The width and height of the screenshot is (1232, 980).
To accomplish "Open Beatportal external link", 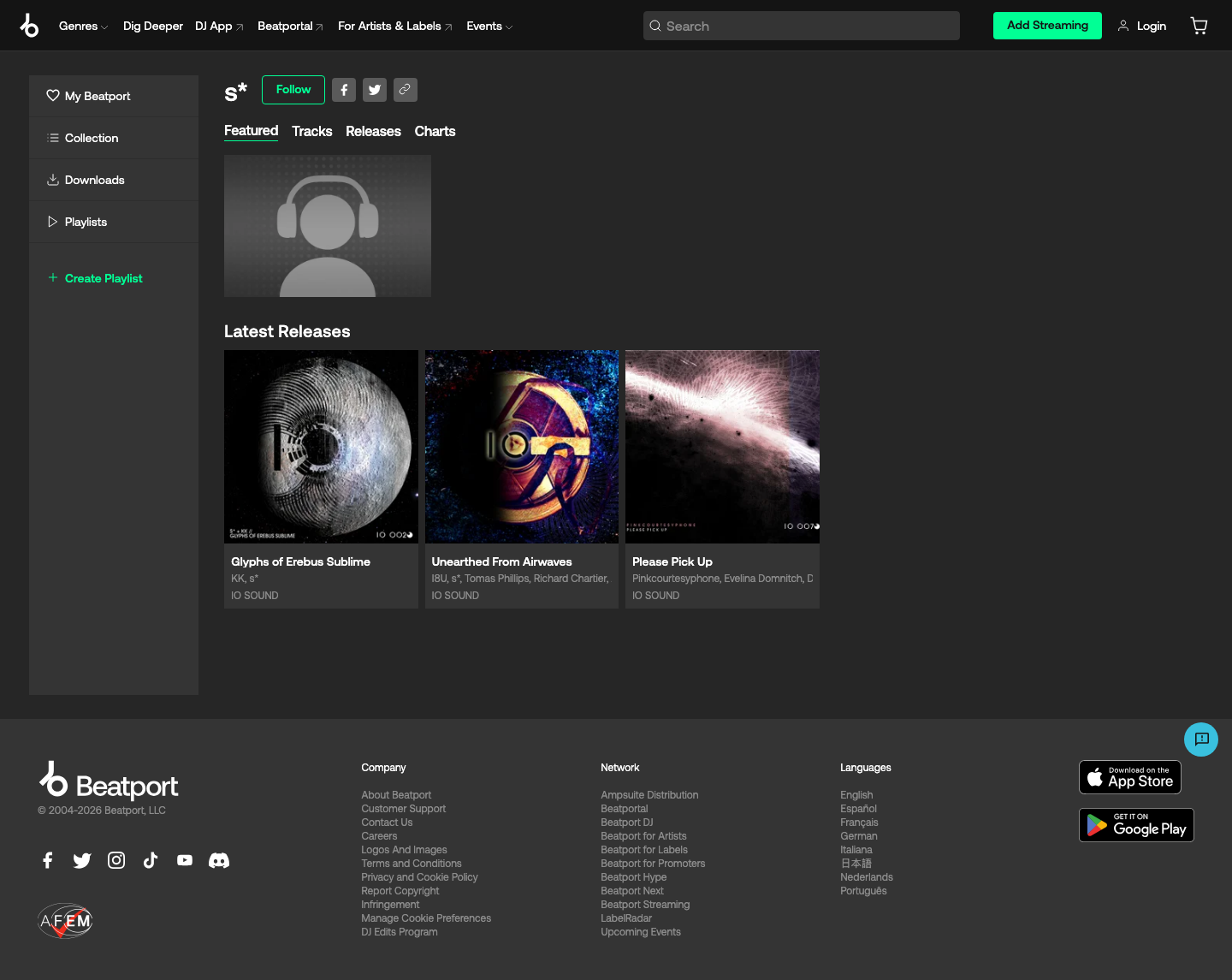I will pyautogui.click(x=290, y=27).
